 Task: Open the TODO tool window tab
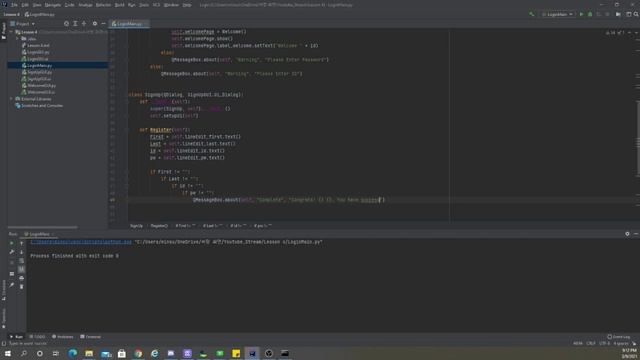[x=37, y=337]
